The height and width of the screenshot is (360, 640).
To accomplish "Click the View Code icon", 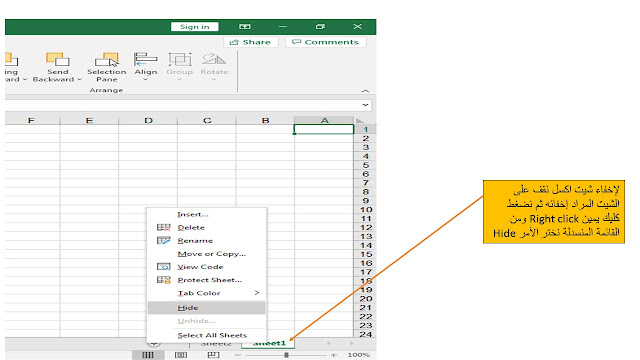I will (x=164, y=267).
